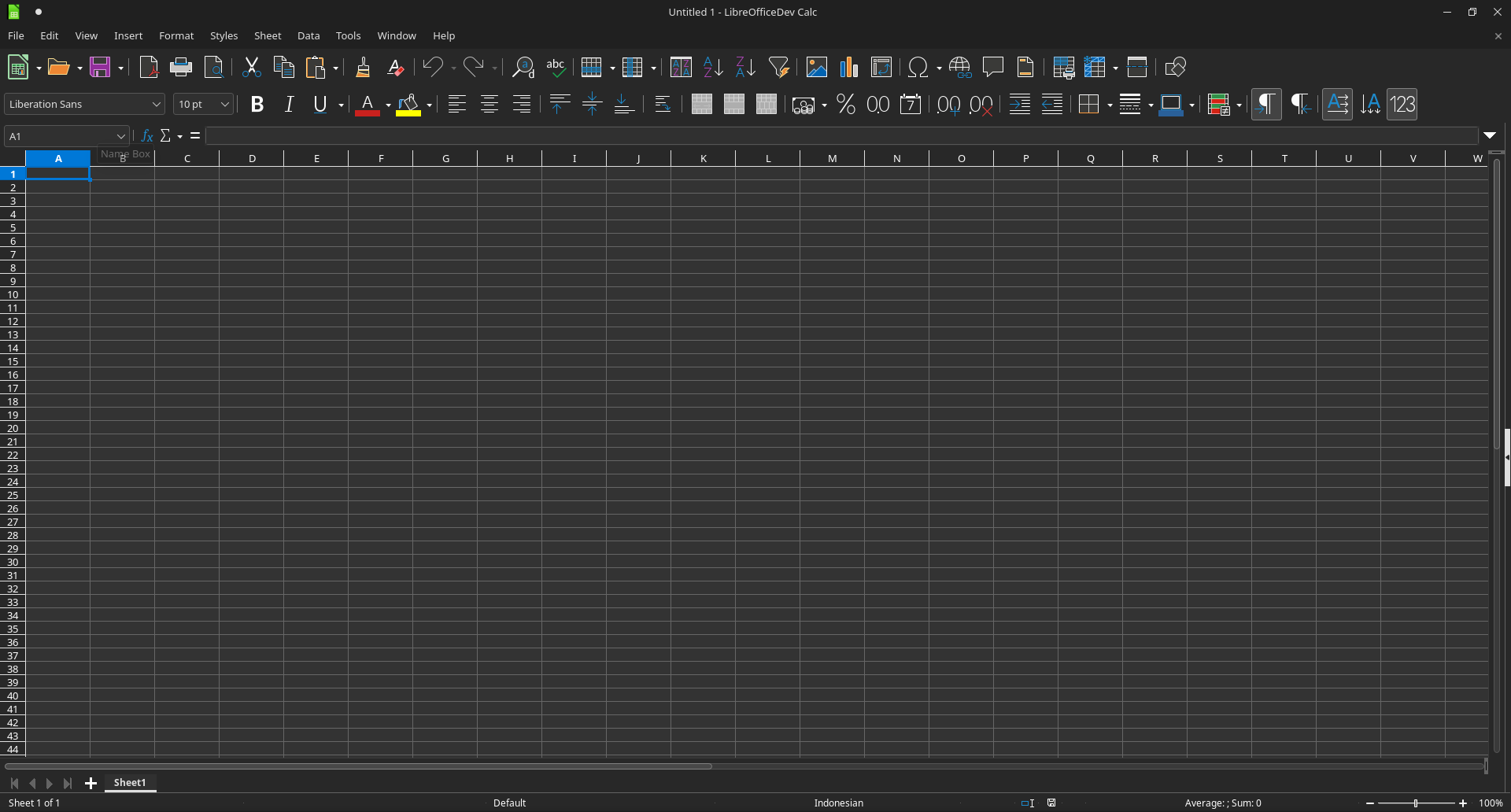Click the Zoom in plus button
Viewport: 1511px width, 812px height.
click(x=1463, y=803)
